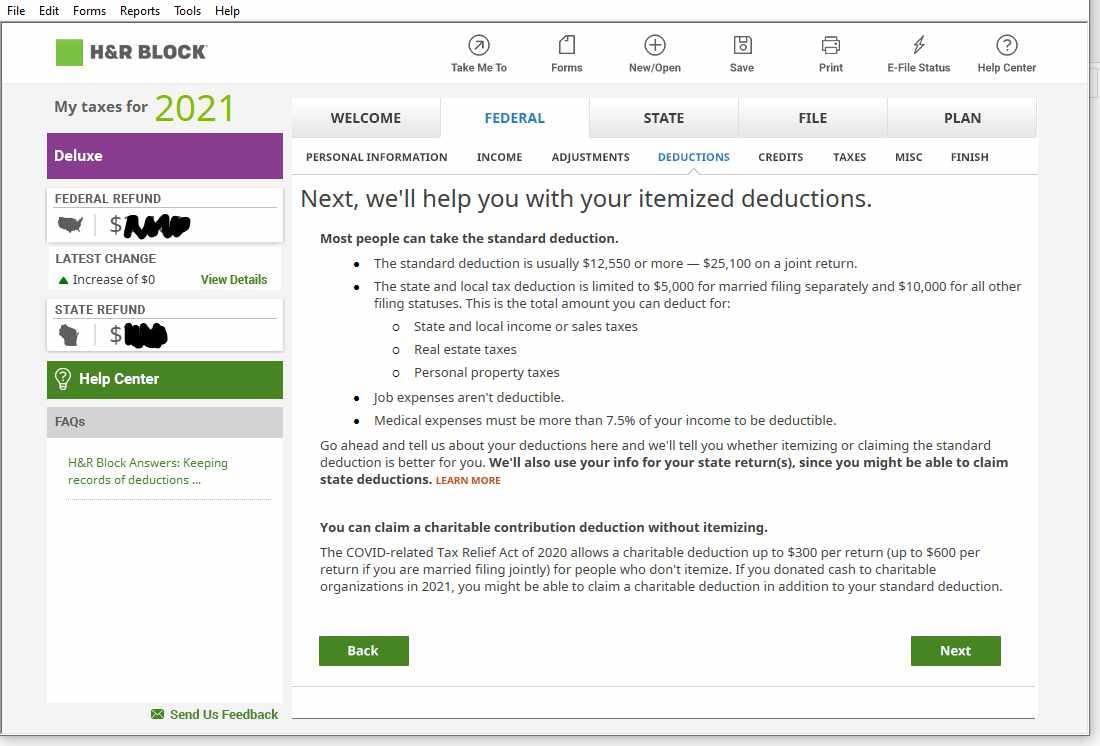This screenshot has width=1100, height=746.
Task: Click the Send Us Feedback envelope link
Action: pos(214,714)
